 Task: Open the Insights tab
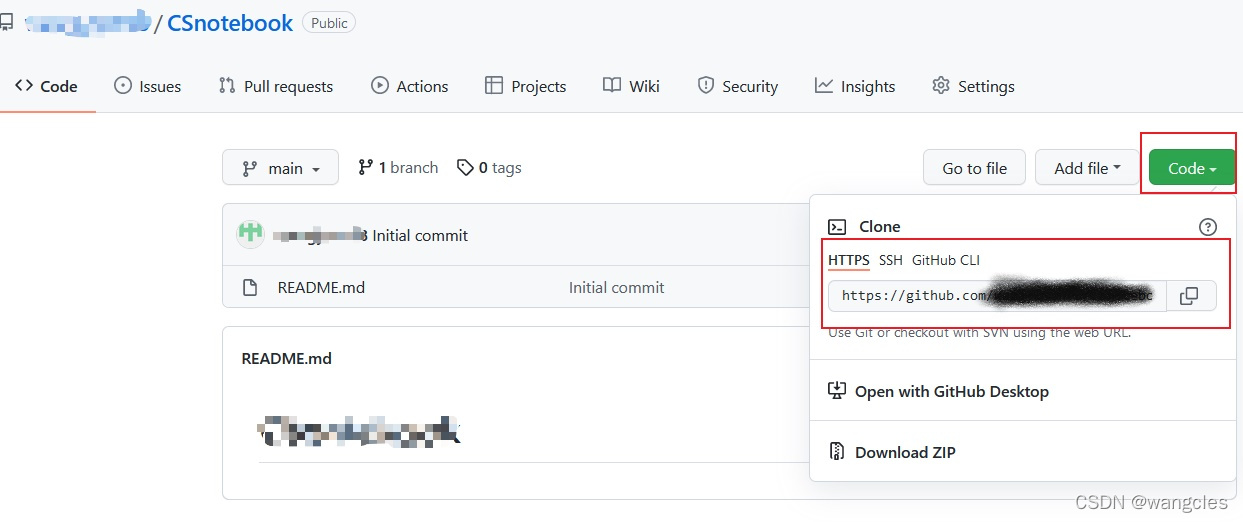coord(855,86)
